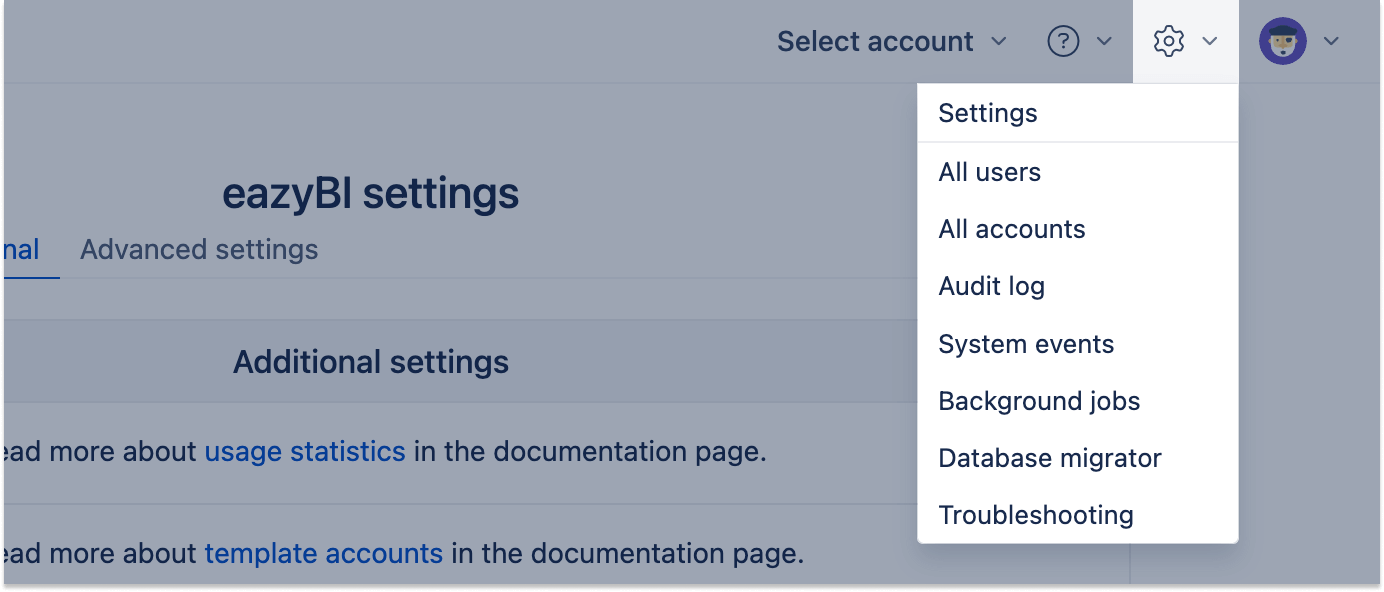The height and width of the screenshot is (592, 1384).
Task: Click the help question mark icon
Action: 1063,42
